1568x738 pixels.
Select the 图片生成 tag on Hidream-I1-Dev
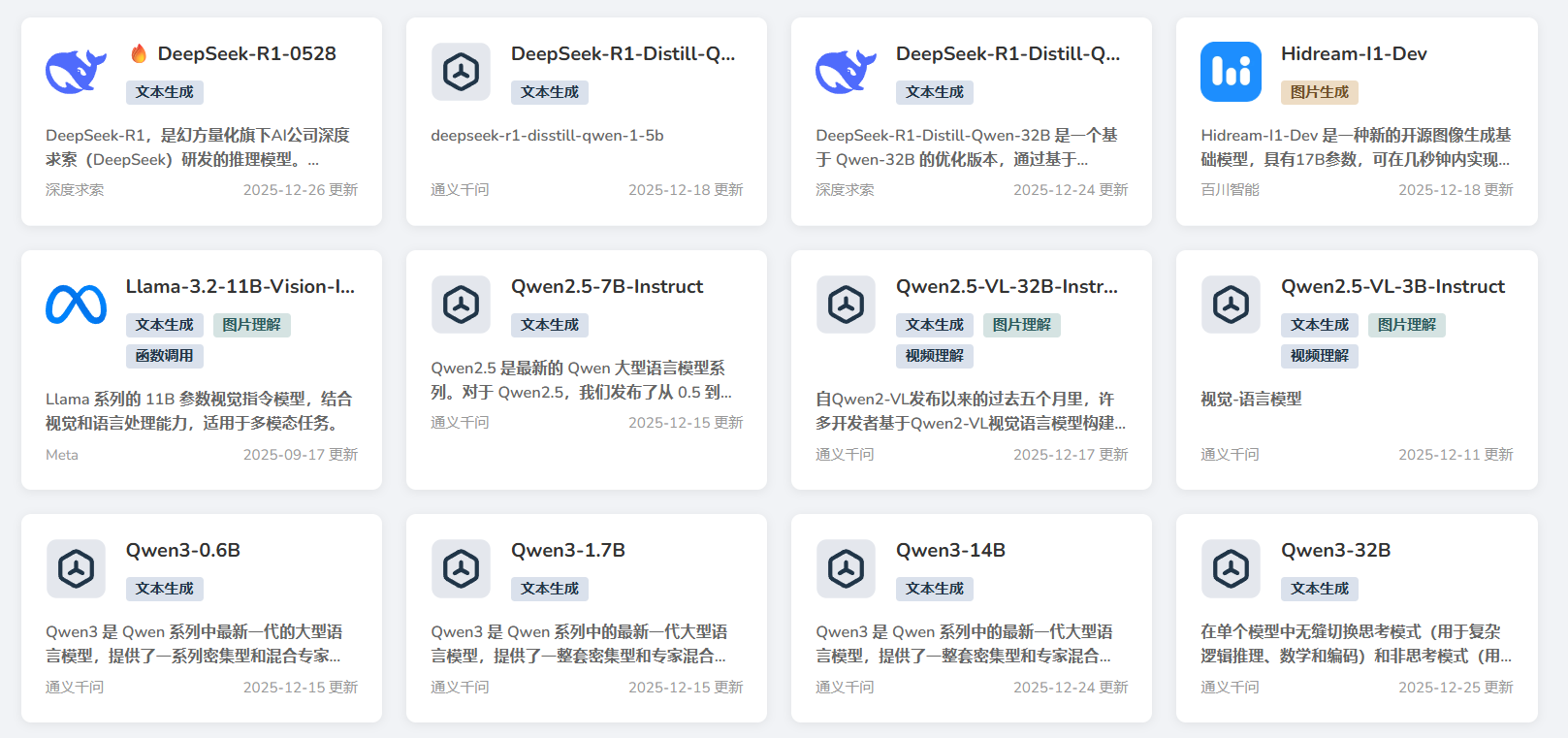tap(1320, 92)
